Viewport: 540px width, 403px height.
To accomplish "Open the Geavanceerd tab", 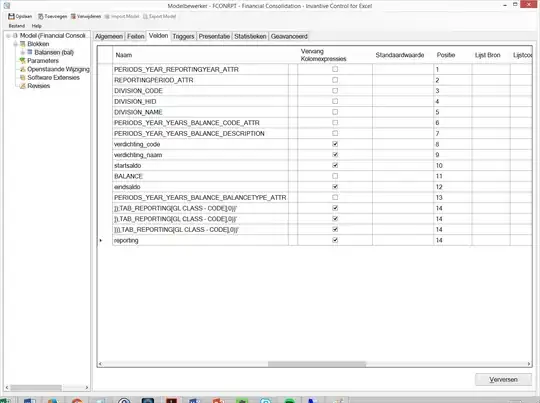I will [289, 36].
